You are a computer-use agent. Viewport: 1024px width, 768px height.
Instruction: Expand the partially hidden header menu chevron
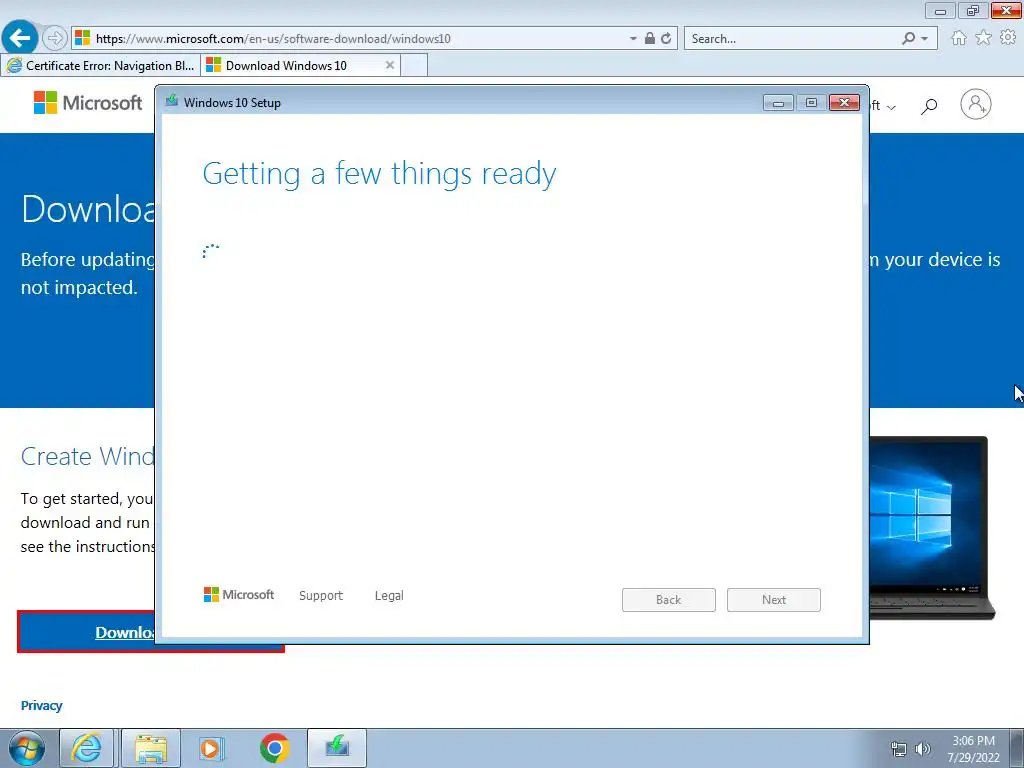click(x=891, y=106)
